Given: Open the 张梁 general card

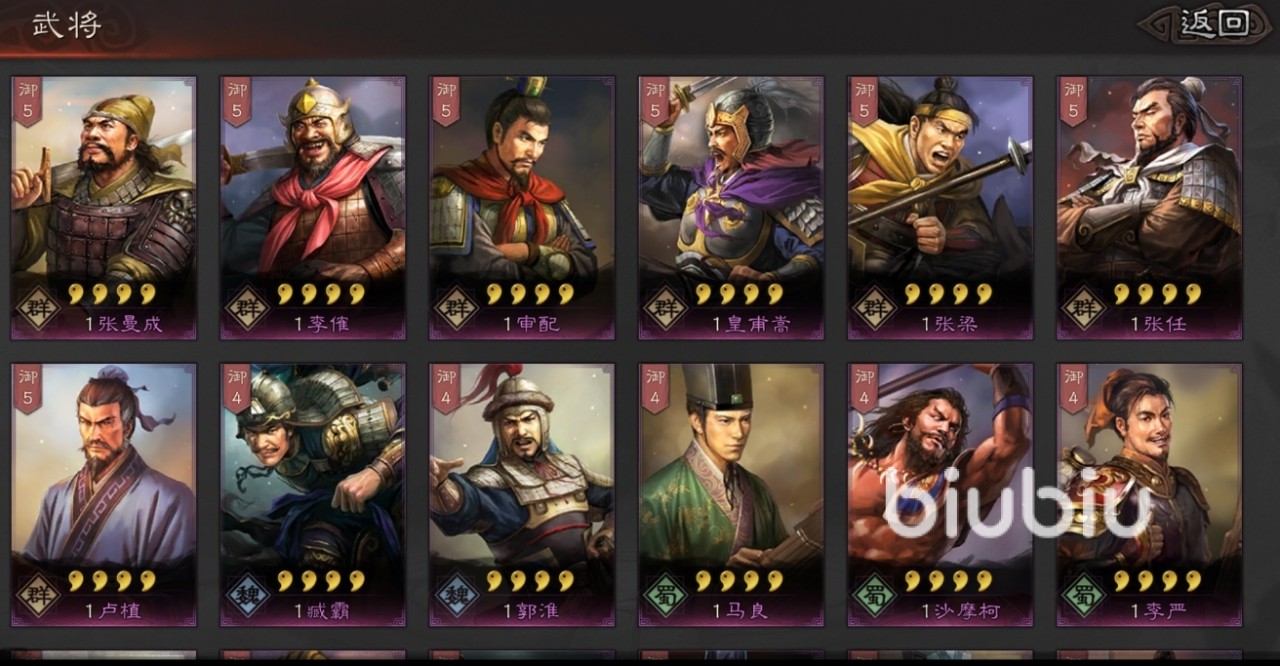Looking at the screenshot, I should [x=941, y=208].
